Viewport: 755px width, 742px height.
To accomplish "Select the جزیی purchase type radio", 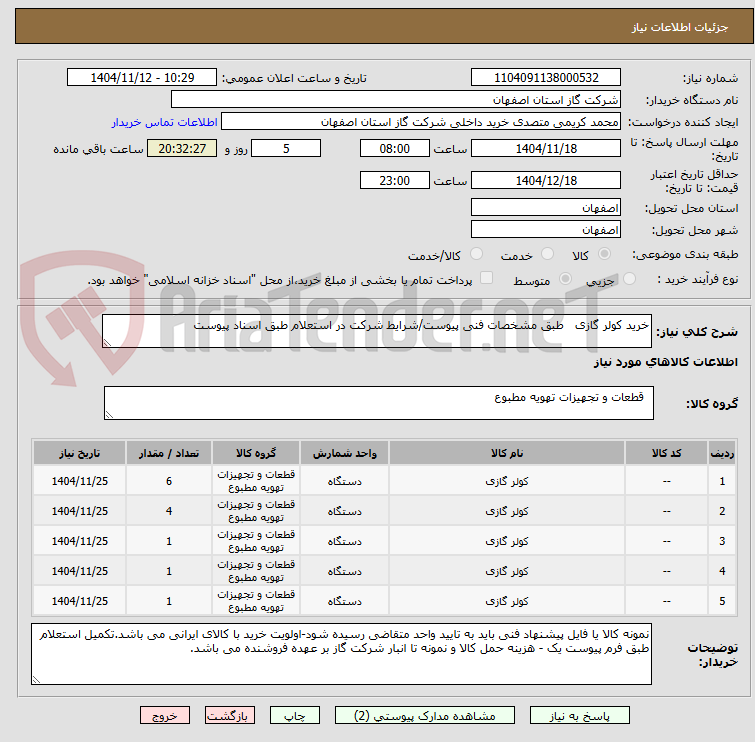I will point(629,278).
